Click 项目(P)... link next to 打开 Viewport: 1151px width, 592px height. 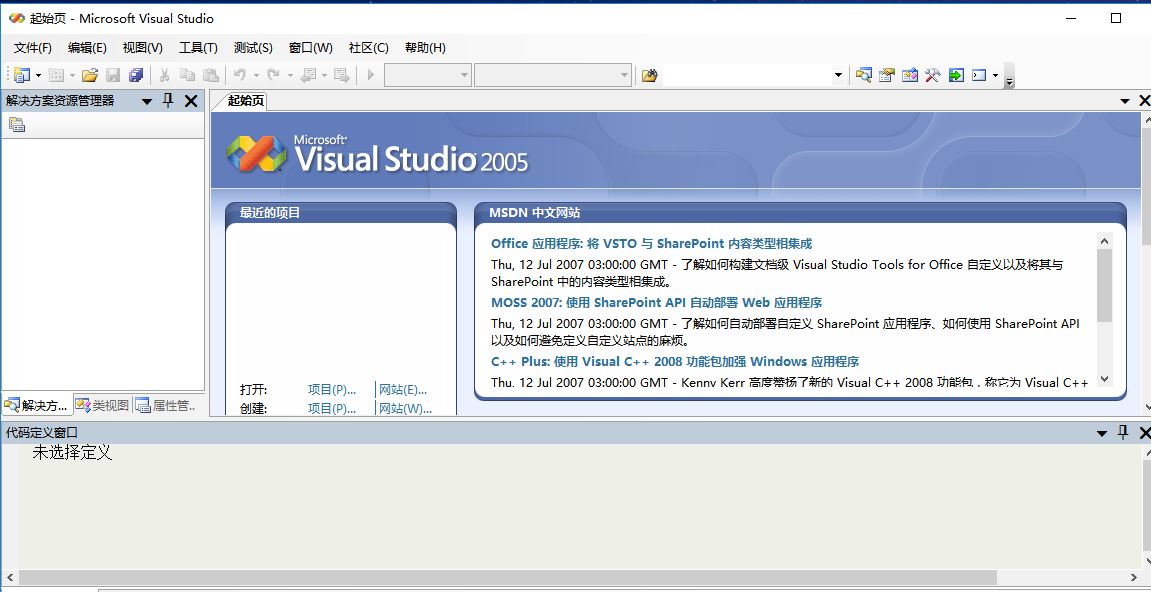tap(332, 389)
